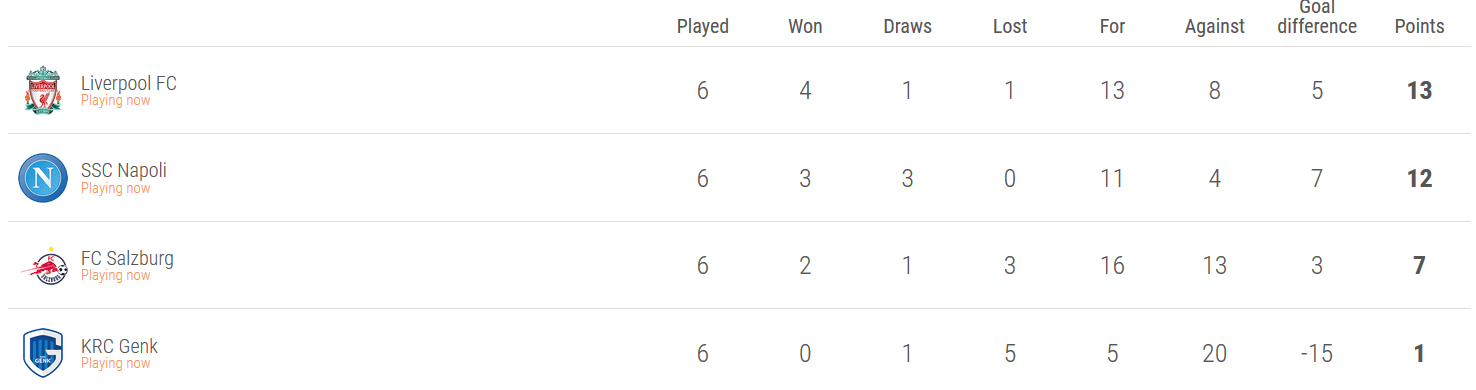
Task: Click 'Playing now' under FC Salzburg
Action: pos(116,275)
